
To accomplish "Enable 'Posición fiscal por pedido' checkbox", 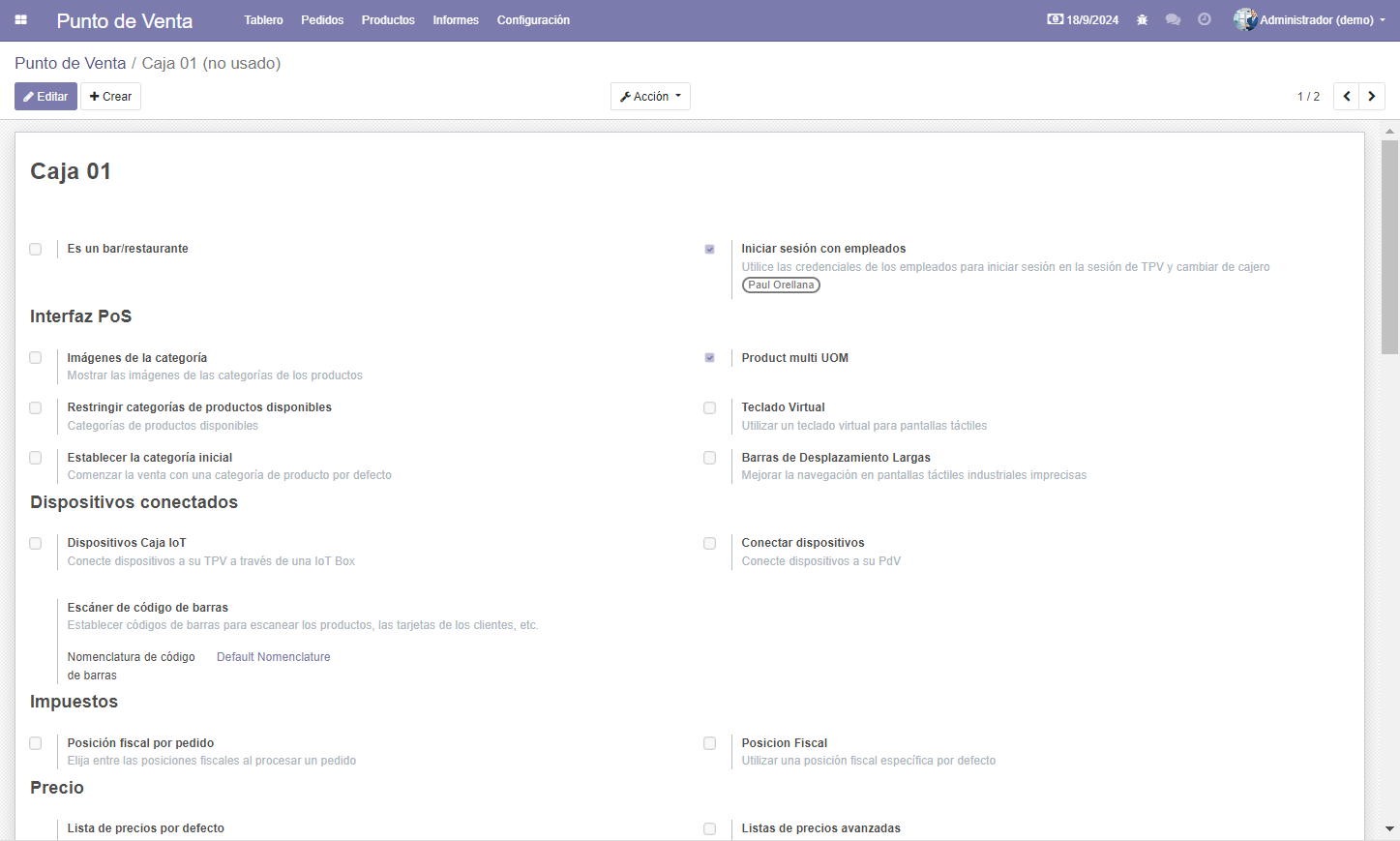I will (36, 743).
